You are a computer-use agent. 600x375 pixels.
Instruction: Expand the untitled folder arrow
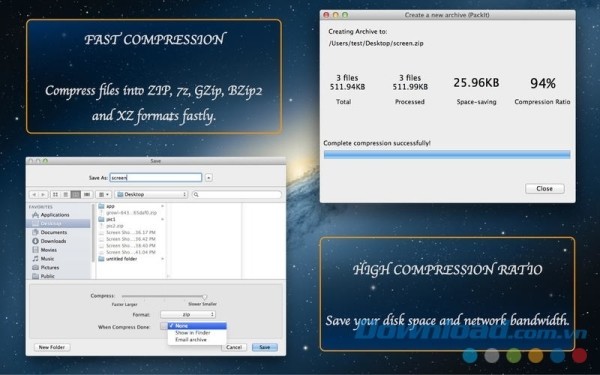click(x=163, y=259)
